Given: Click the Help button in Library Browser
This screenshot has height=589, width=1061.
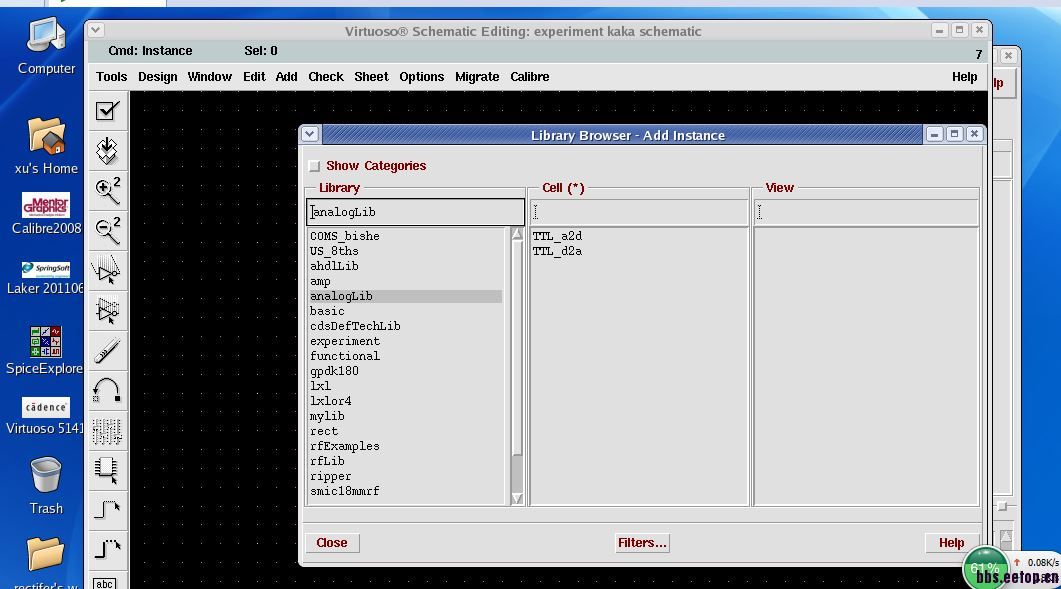Looking at the screenshot, I should [x=951, y=543].
